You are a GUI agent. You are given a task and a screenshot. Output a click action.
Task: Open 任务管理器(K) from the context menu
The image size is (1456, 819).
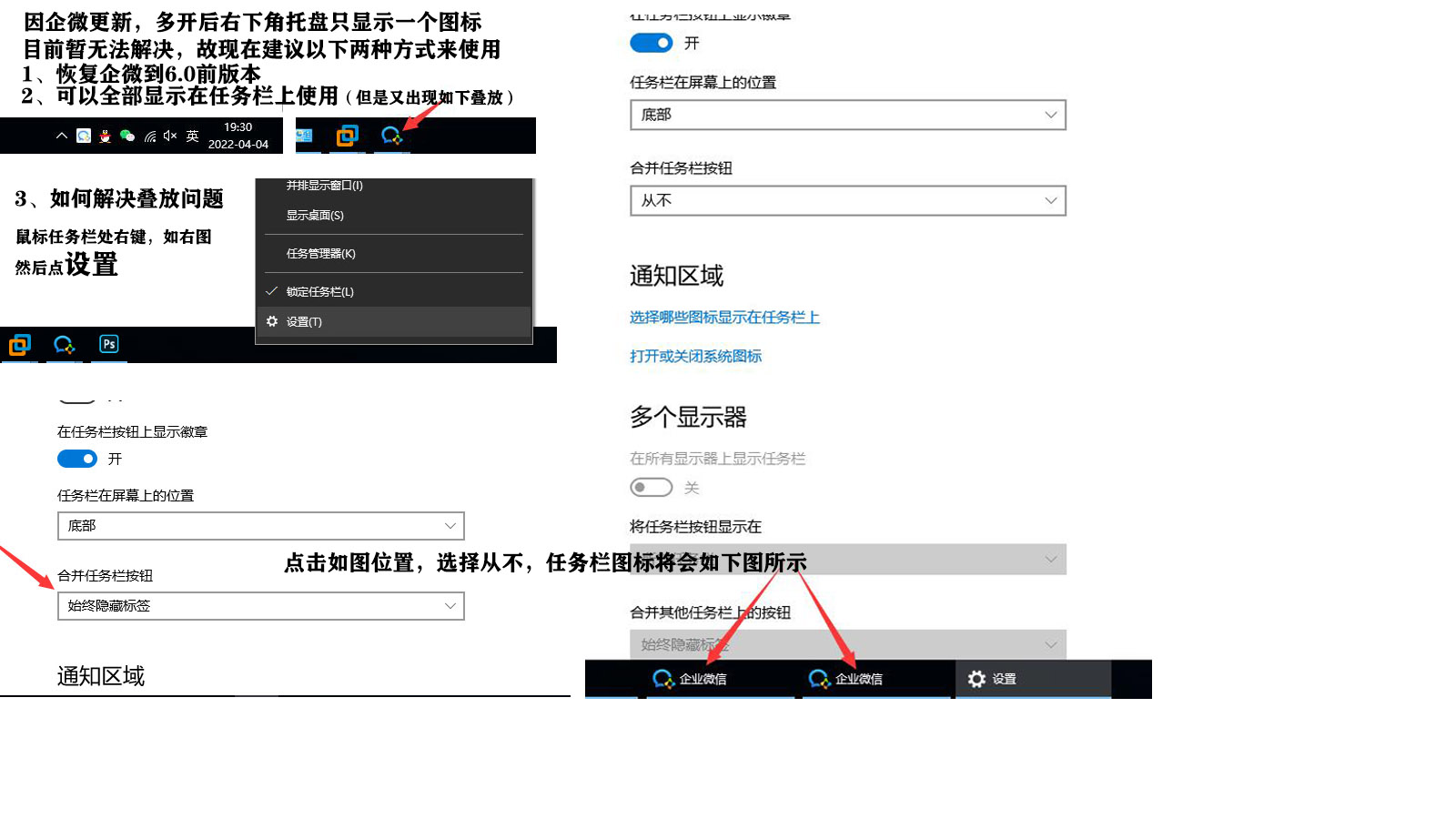(394, 254)
